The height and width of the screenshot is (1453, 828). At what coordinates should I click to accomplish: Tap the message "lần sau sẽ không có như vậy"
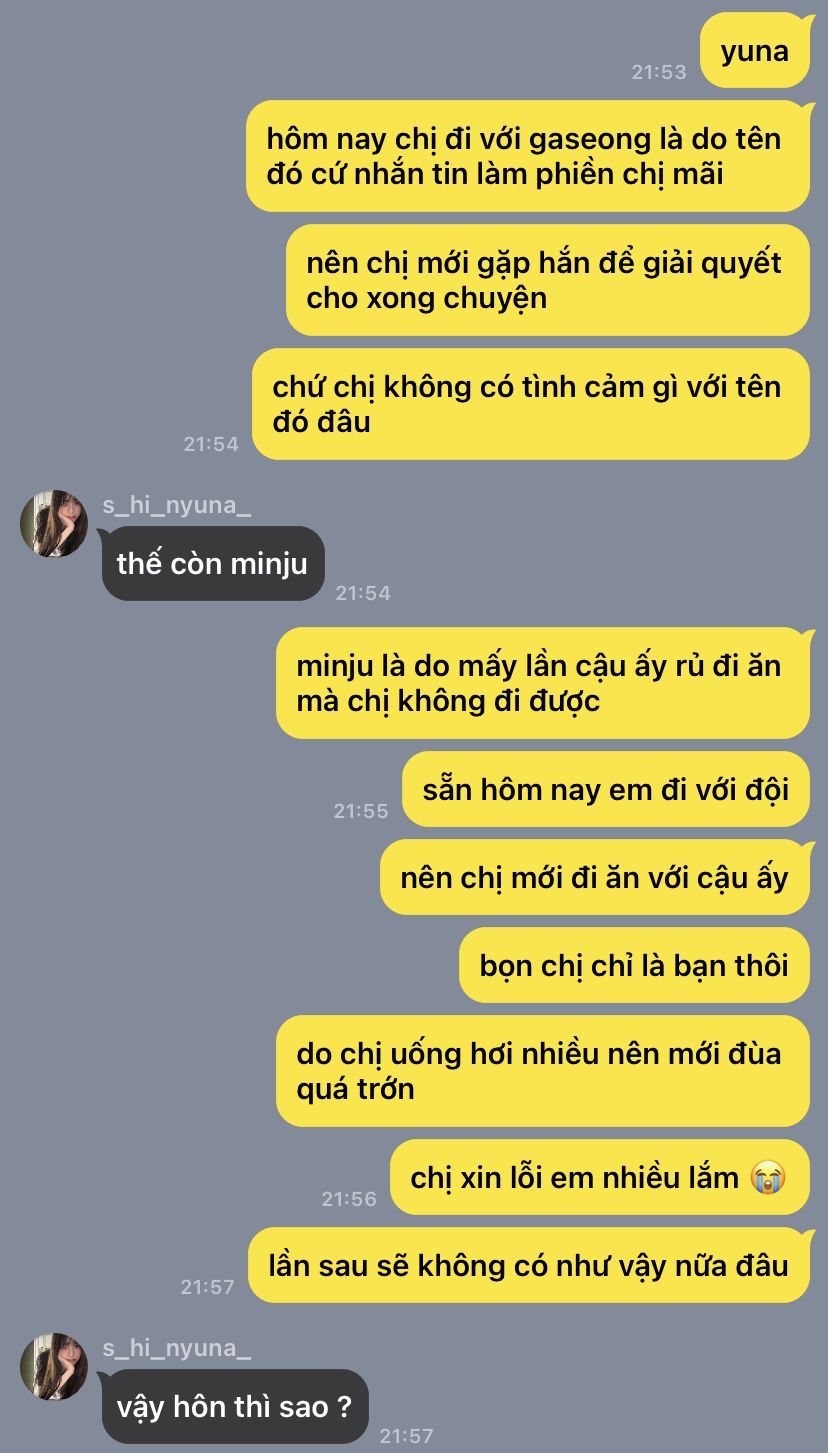click(x=529, y=1265)
